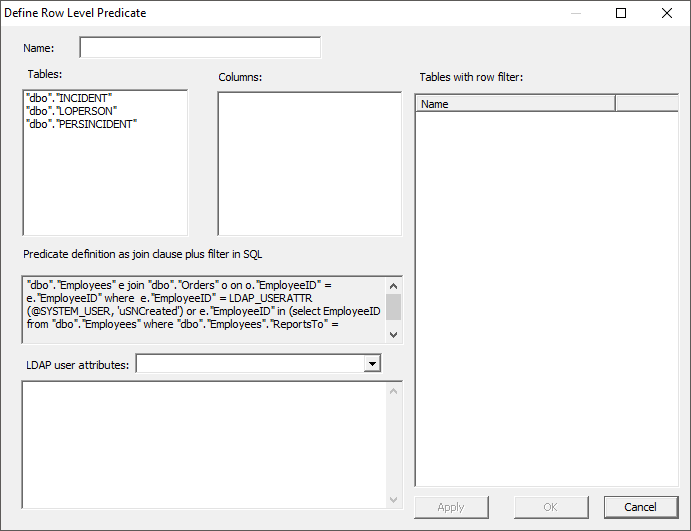
Task: Maximize the Define Row Level Predicate window
Action: [621, 14]
